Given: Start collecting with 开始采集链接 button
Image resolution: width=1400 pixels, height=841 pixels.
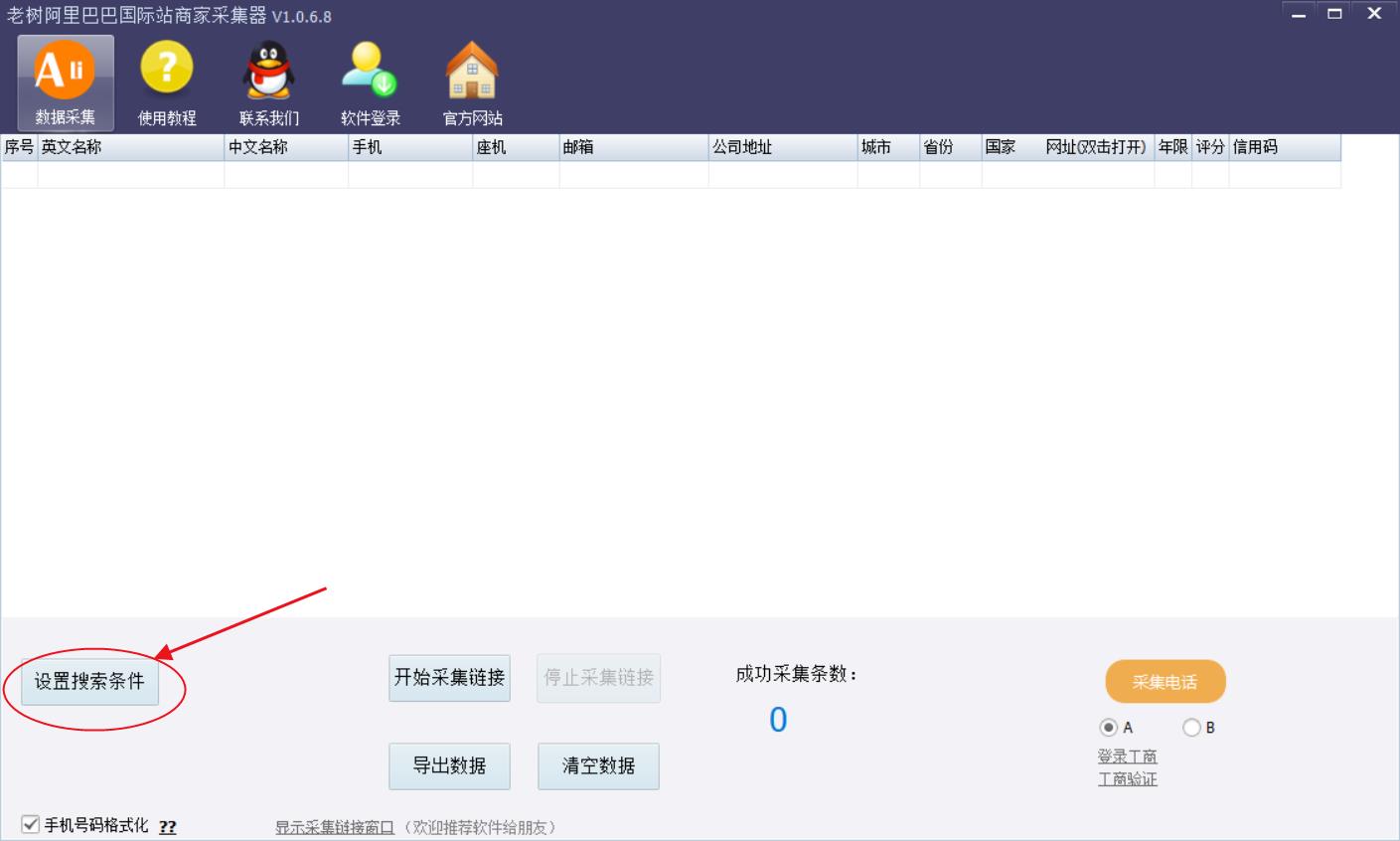Looking at the screenshot, I should pos(449,678).
